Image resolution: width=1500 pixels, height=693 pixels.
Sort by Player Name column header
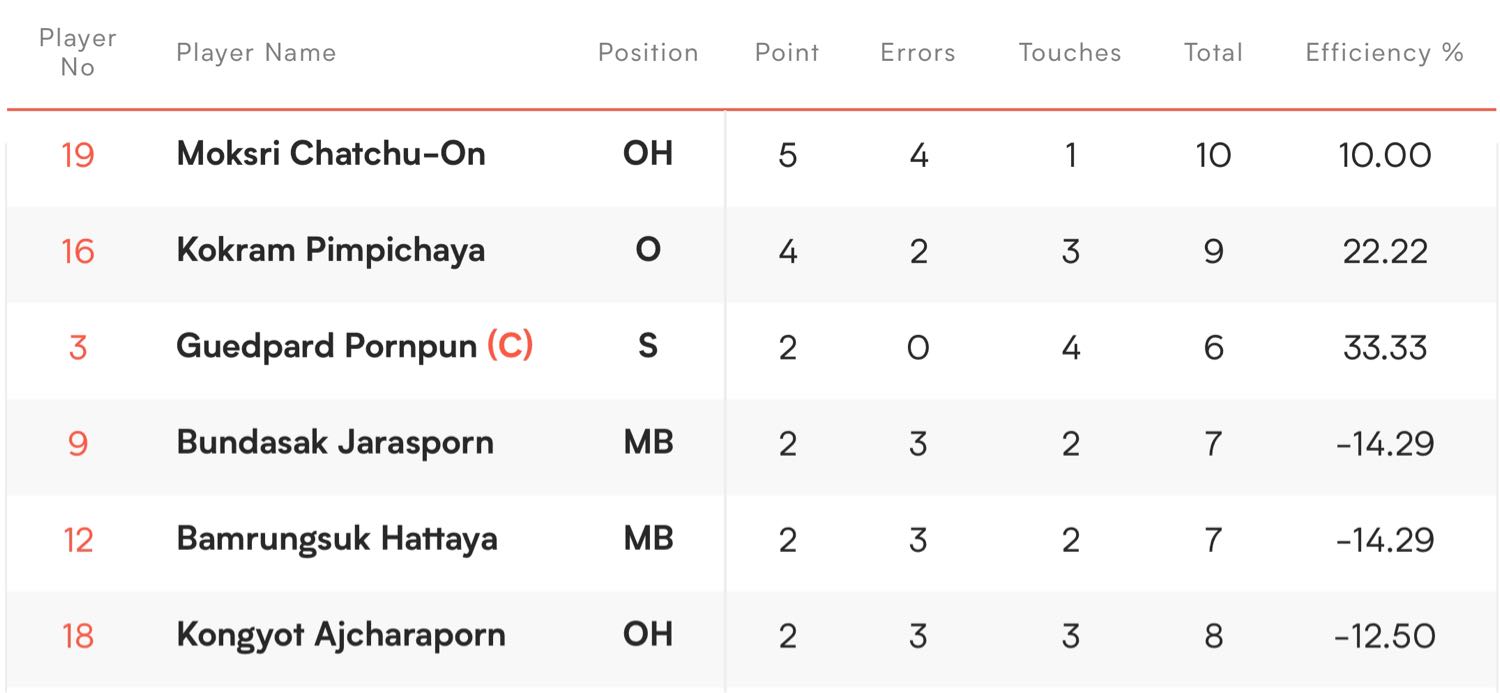(x=256, y=53)
